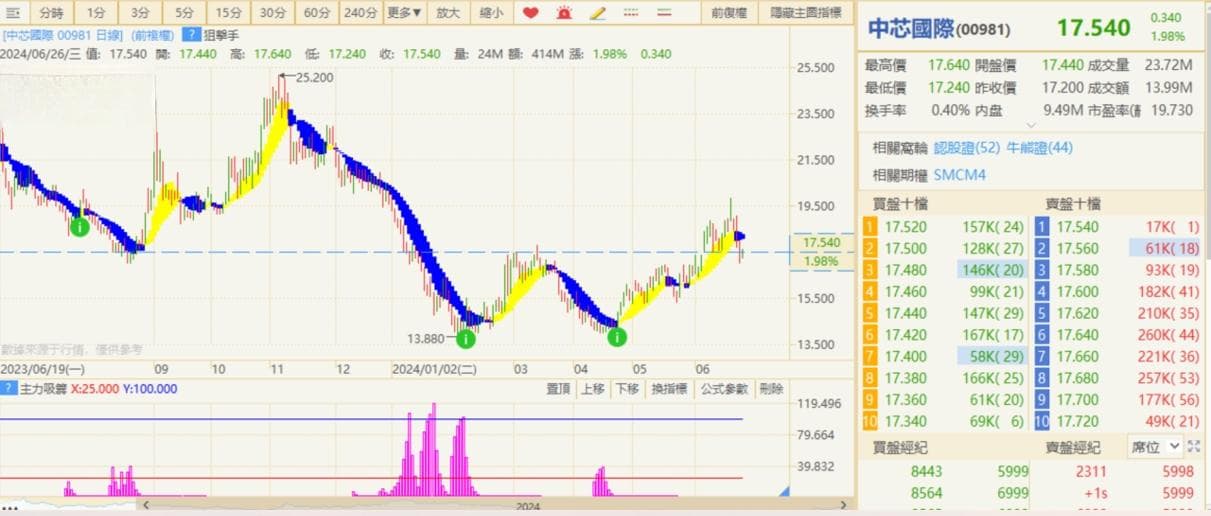Switch chart to 240分 timeframe

(360, 13)
